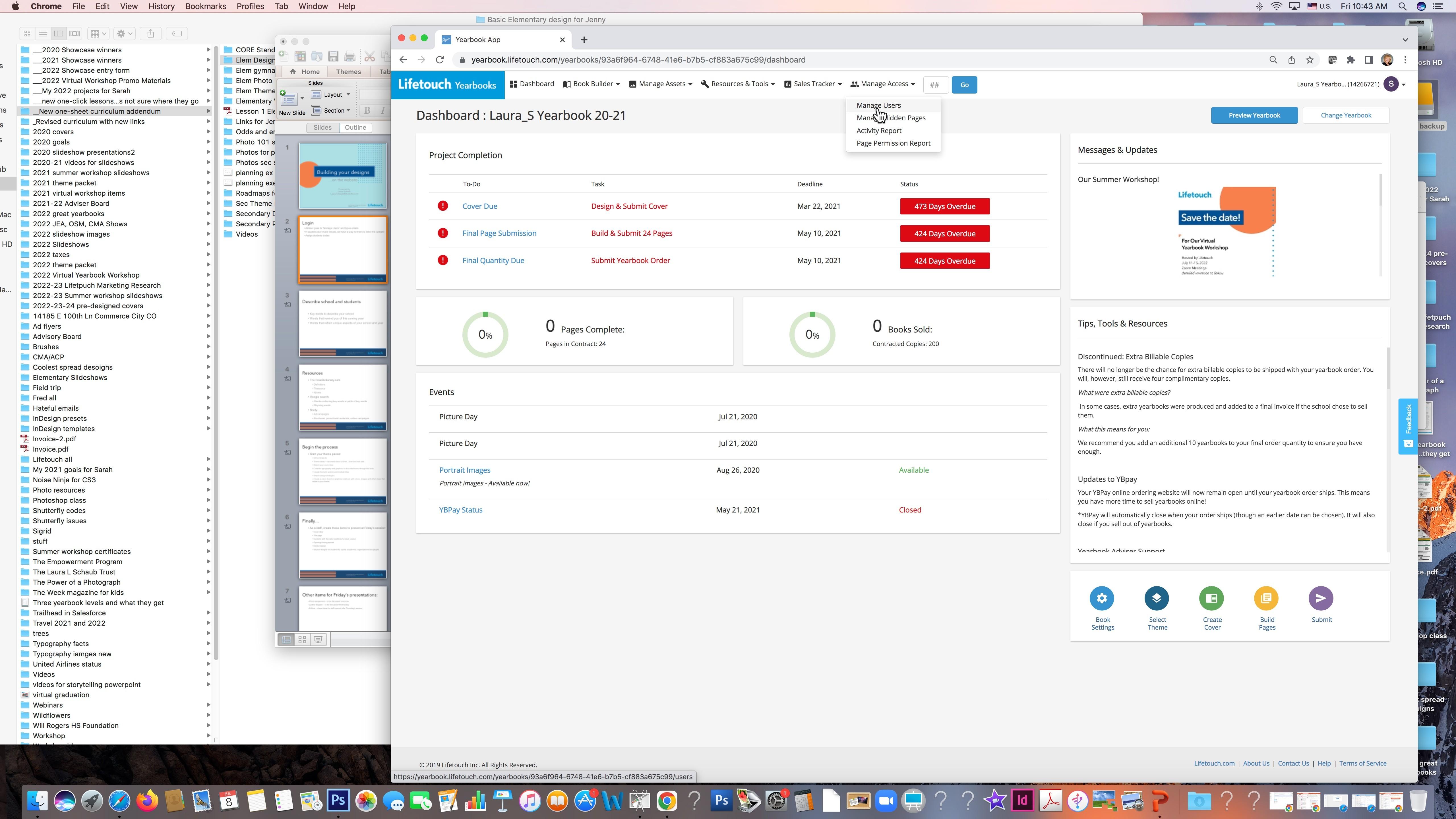Screen dimensions: 1456x819
Task: Click the Chrome address bar URL
Action: [638, 59]
